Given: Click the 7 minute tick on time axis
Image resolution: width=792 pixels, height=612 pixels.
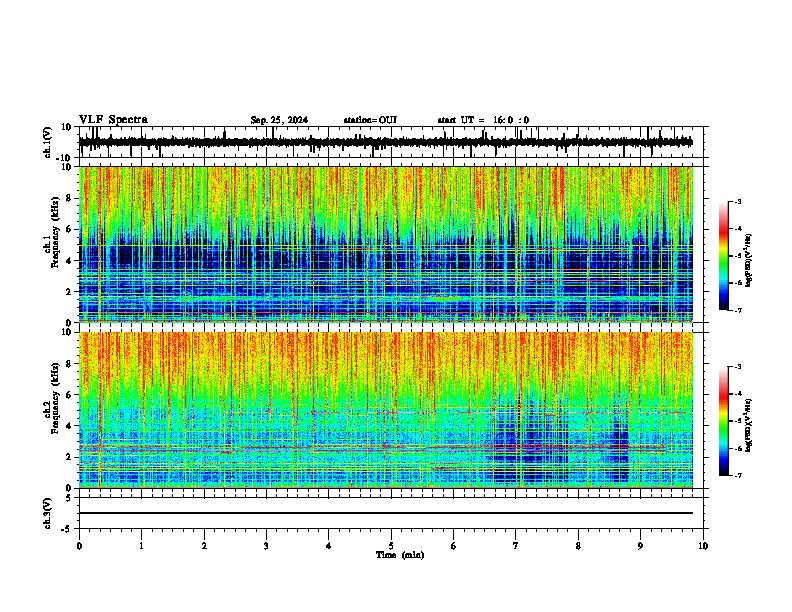Looking at the screenshot, I should pos(516,546).
